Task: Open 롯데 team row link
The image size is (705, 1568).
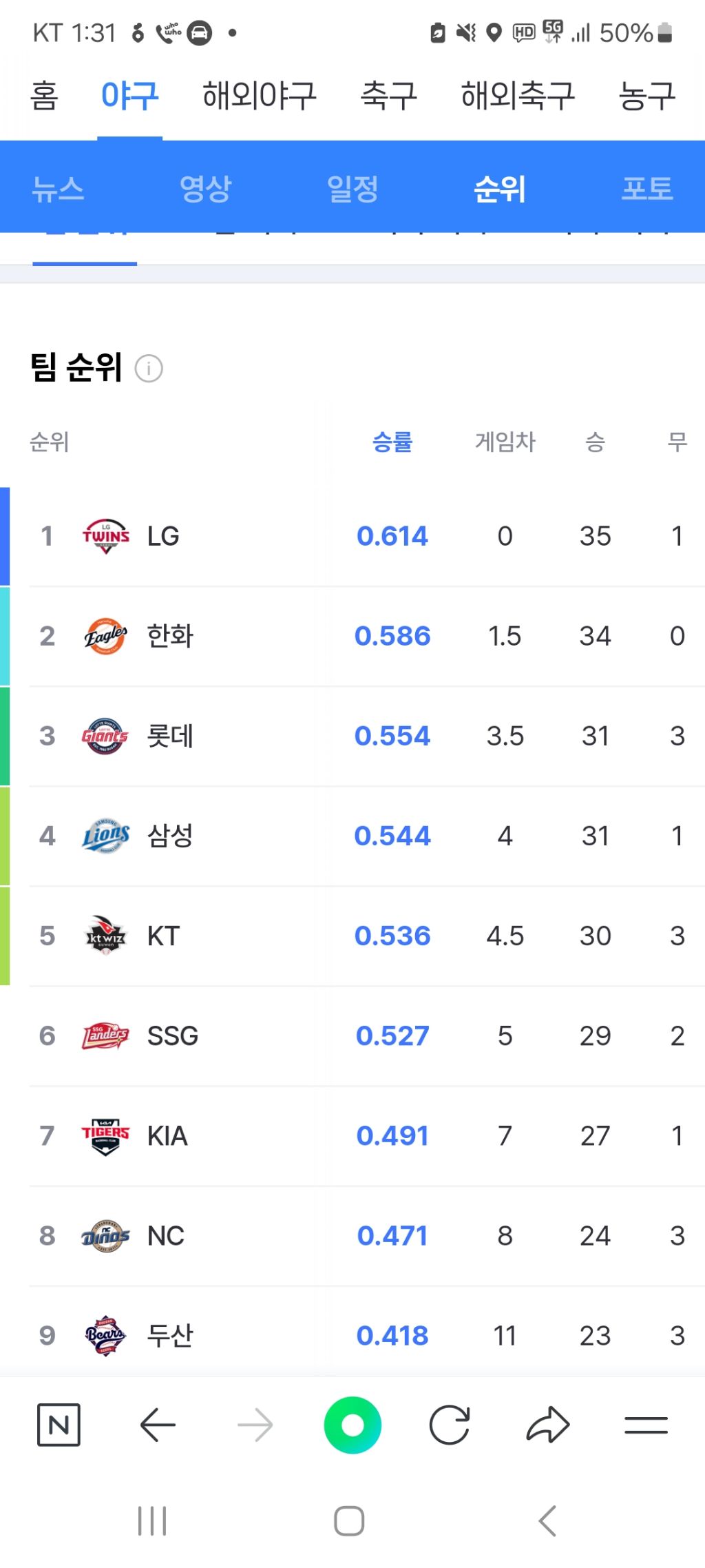Action: [x=170, y=736]
